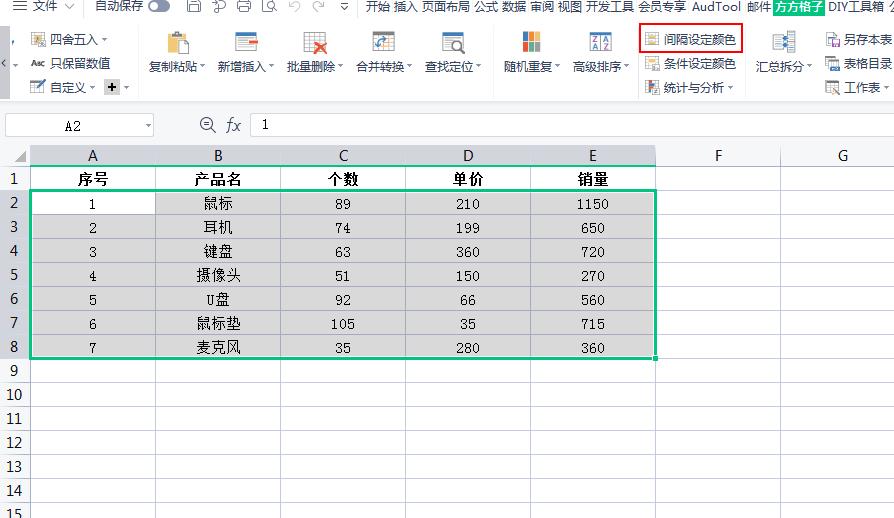The height and width of the screenshot is (518, 894).
Task: Go to the 审阅 tab
Action: click(542, 6)
